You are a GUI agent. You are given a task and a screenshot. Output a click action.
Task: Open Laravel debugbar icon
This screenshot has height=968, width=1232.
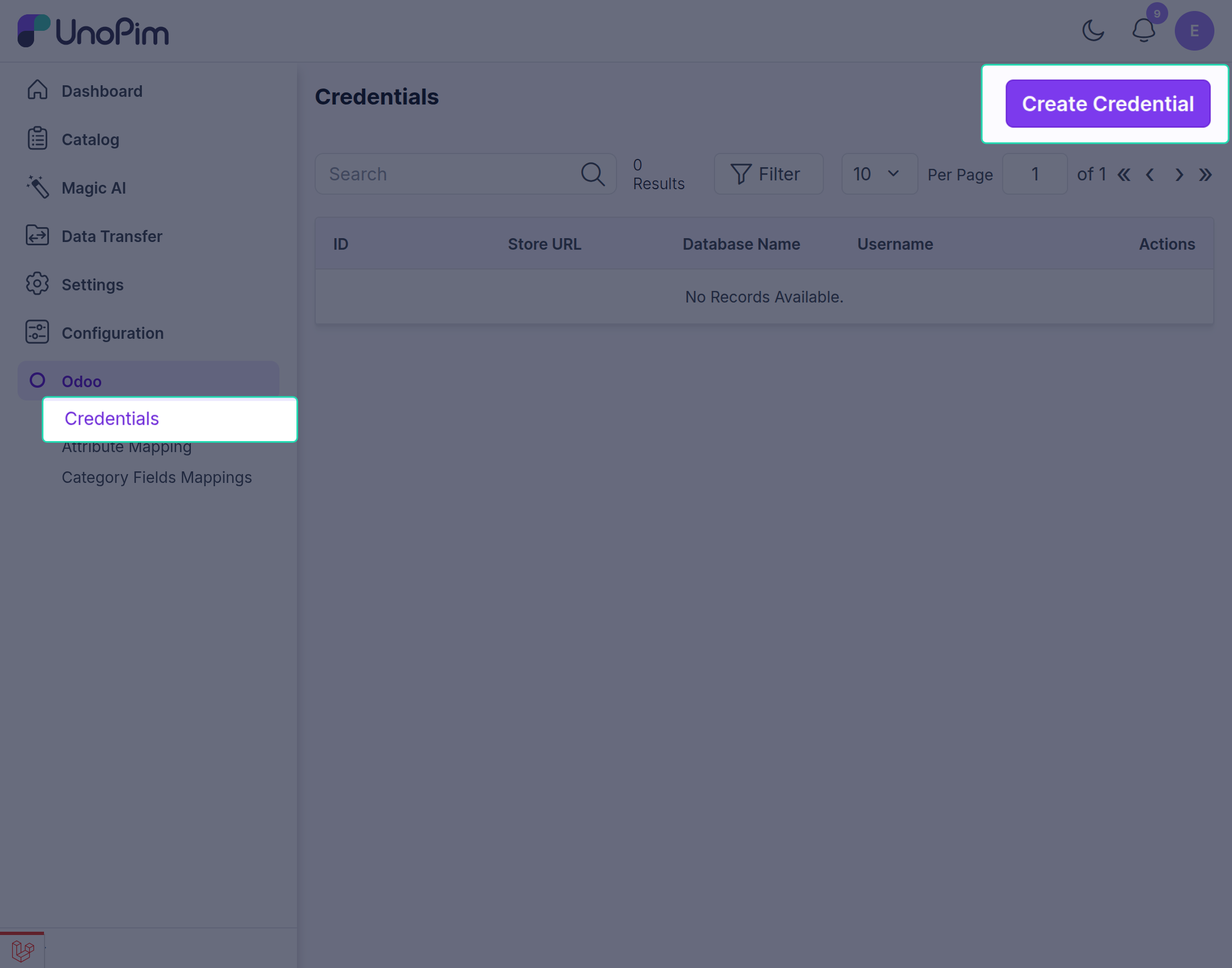coord(23,950)
